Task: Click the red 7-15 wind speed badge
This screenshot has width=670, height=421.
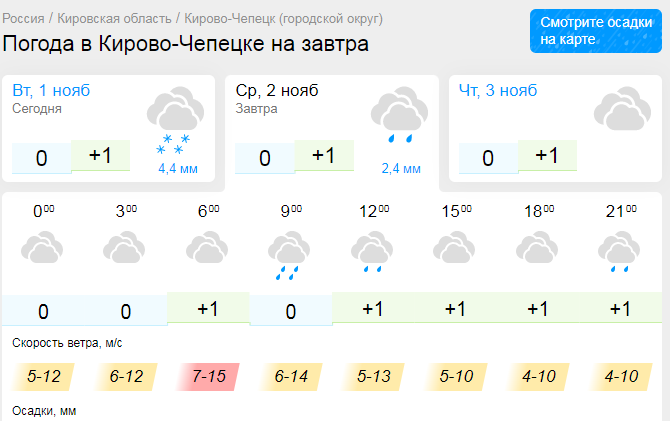Action: coord(208,377)
